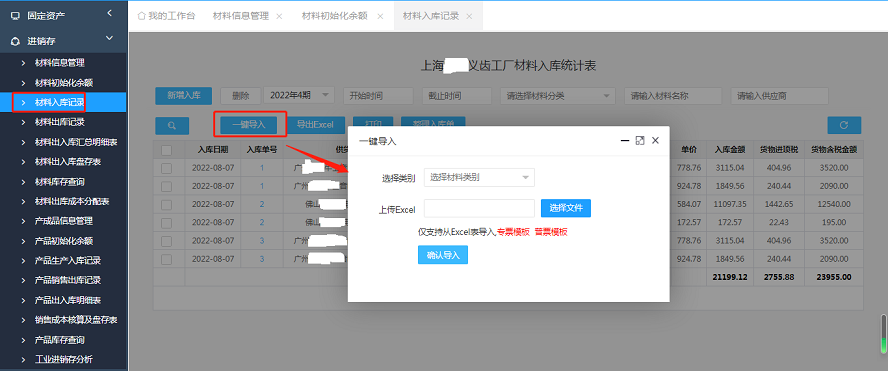
Task: Click the monitor icon beside 固定资产
Action: [x=15, y=16]
